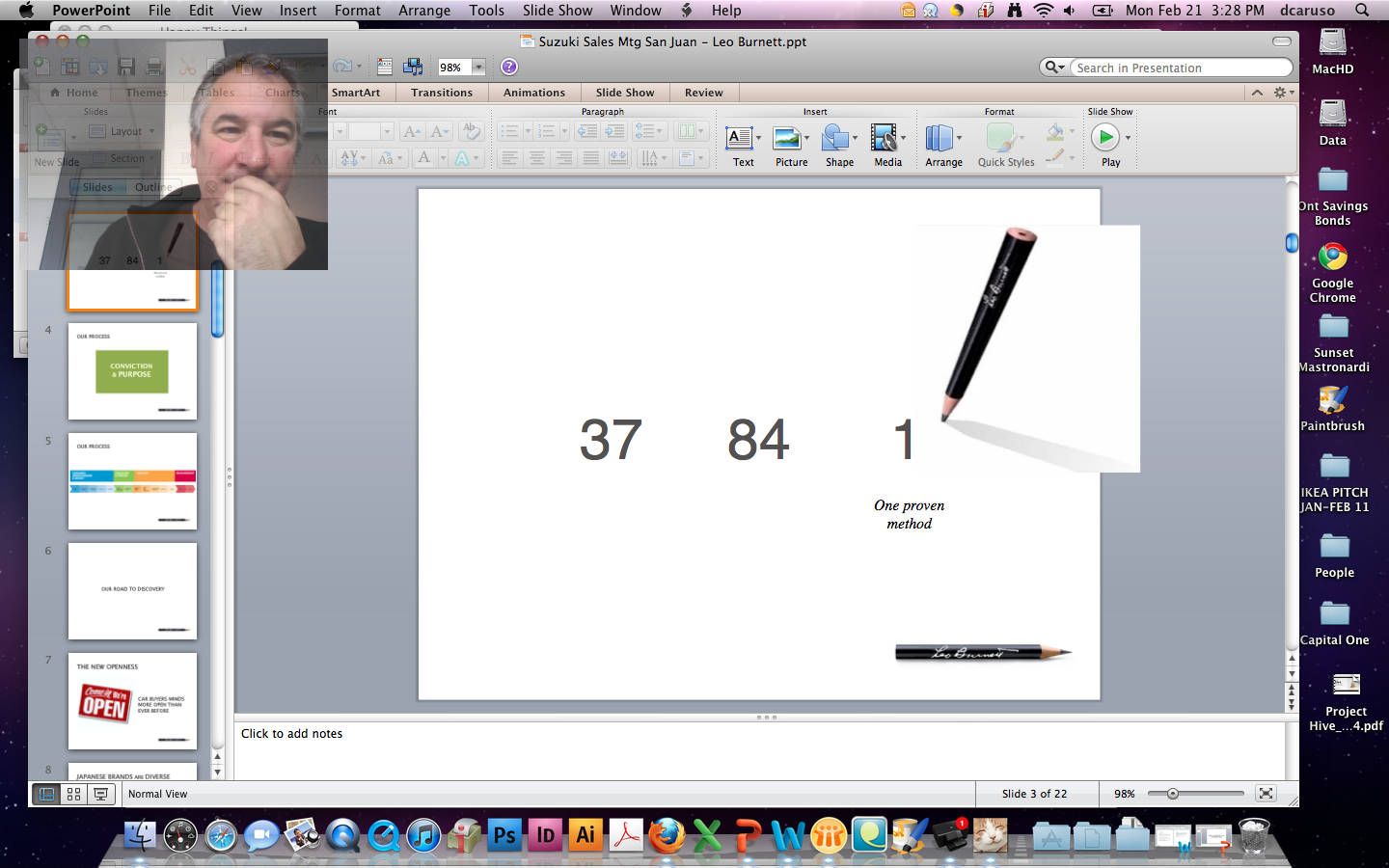
Task: Open the Animations ribbon tab
Action: click(533, 93)
